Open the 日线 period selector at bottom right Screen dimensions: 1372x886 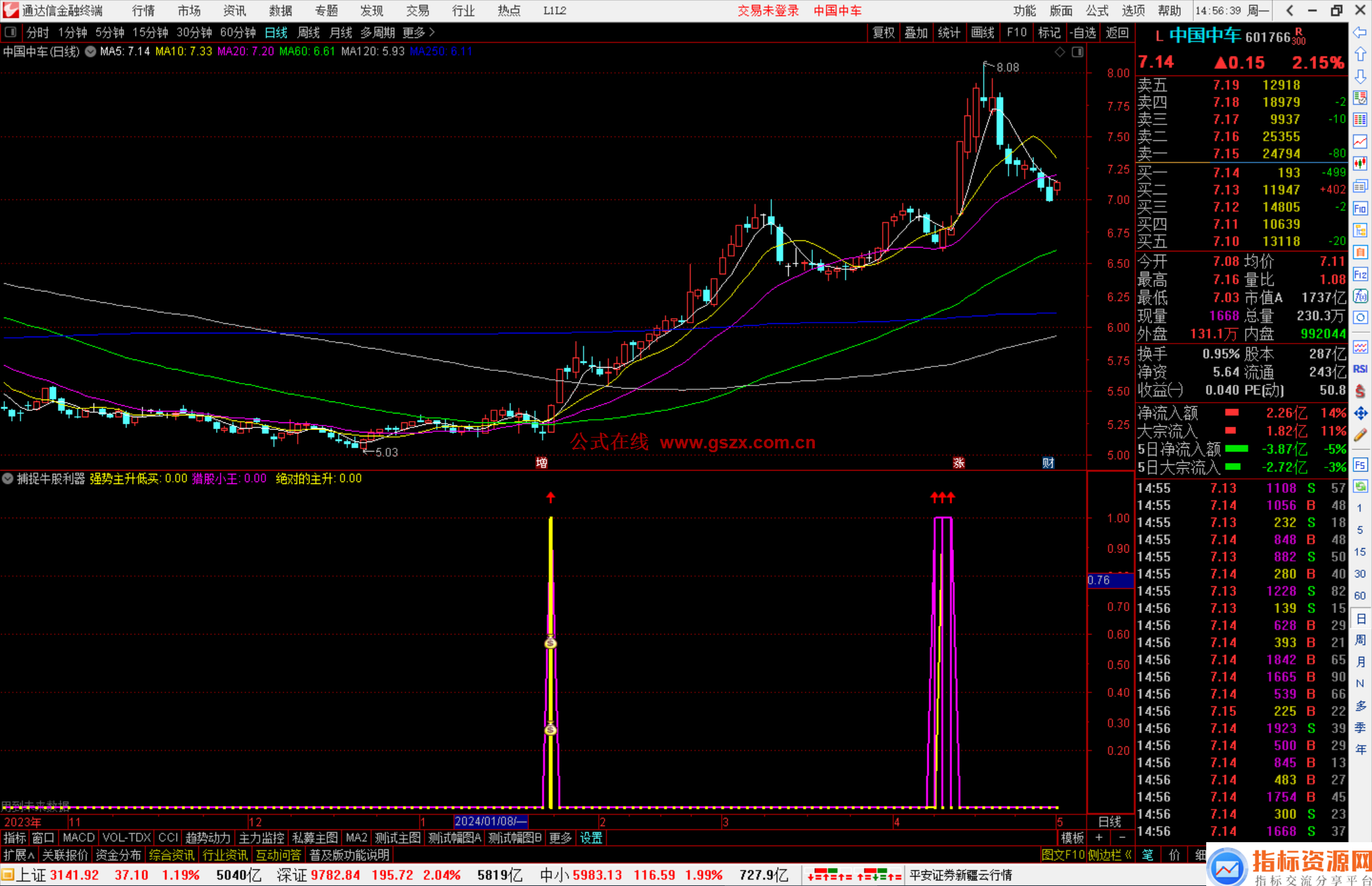tap(1110, 821)
